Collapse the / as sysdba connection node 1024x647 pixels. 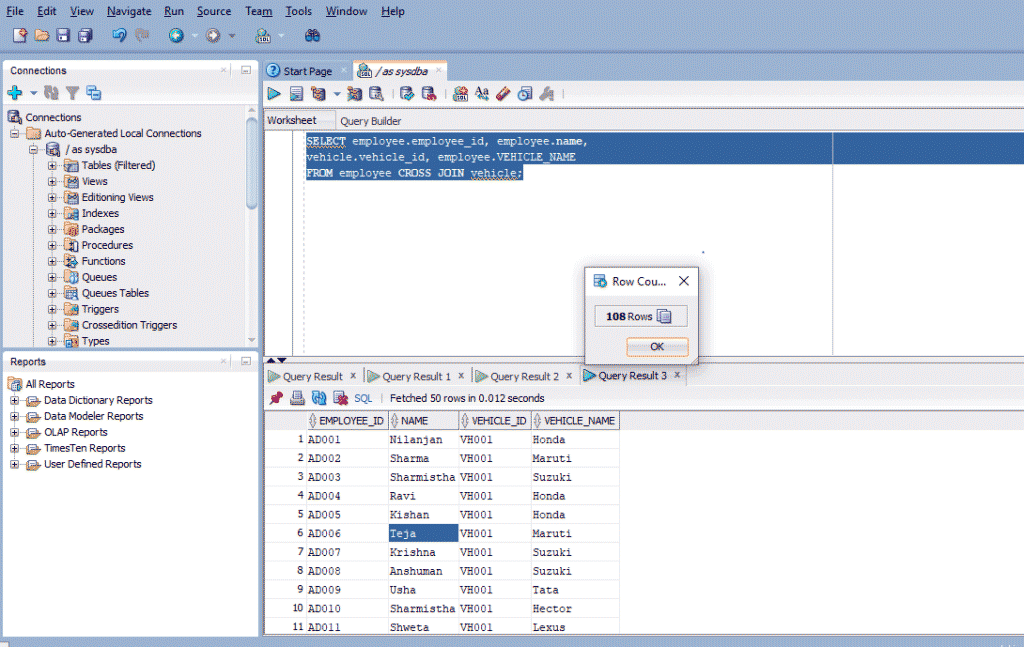(33, 150)
